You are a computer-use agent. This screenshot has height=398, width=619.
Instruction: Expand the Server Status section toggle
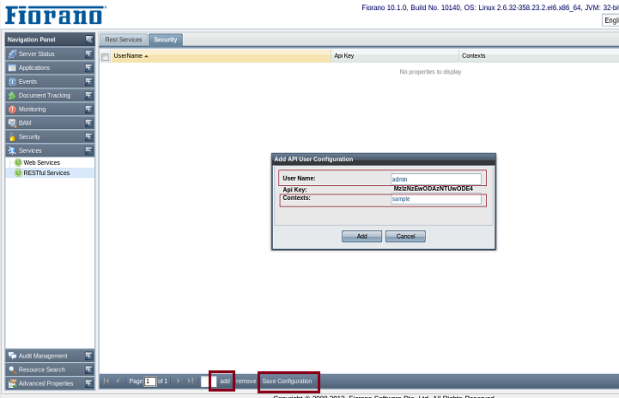click(x=89, y=54)
